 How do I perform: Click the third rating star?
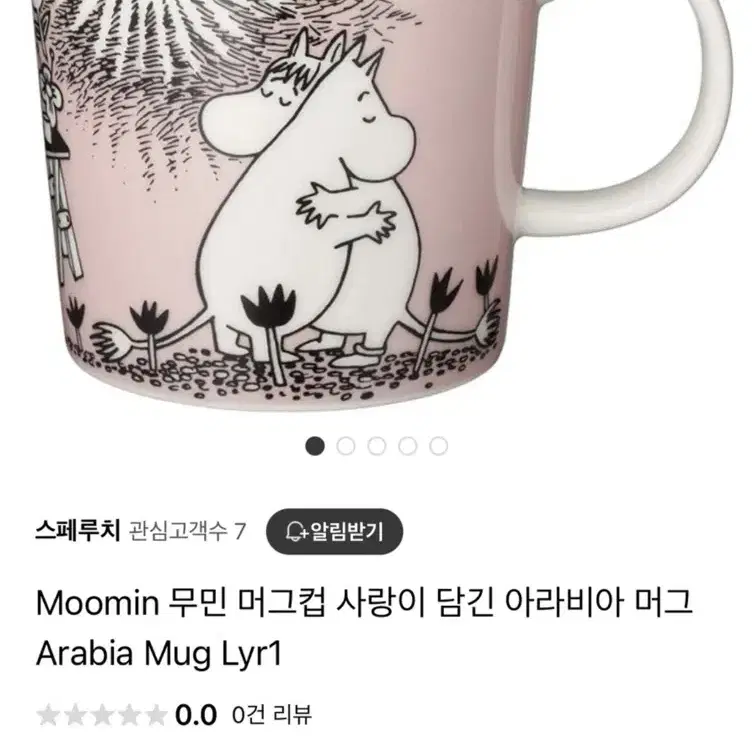102,715
